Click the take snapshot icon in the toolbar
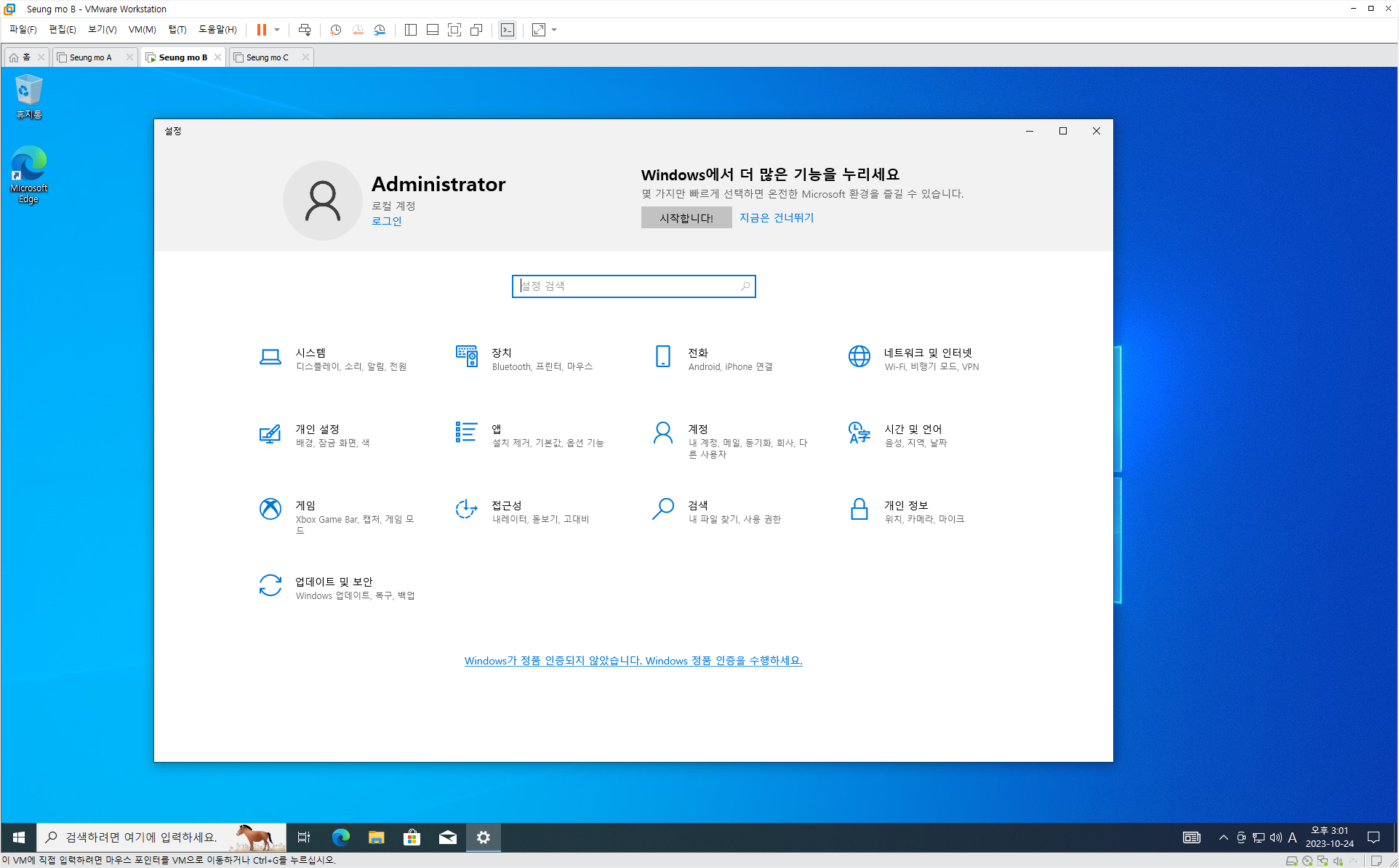 point(335,30)
